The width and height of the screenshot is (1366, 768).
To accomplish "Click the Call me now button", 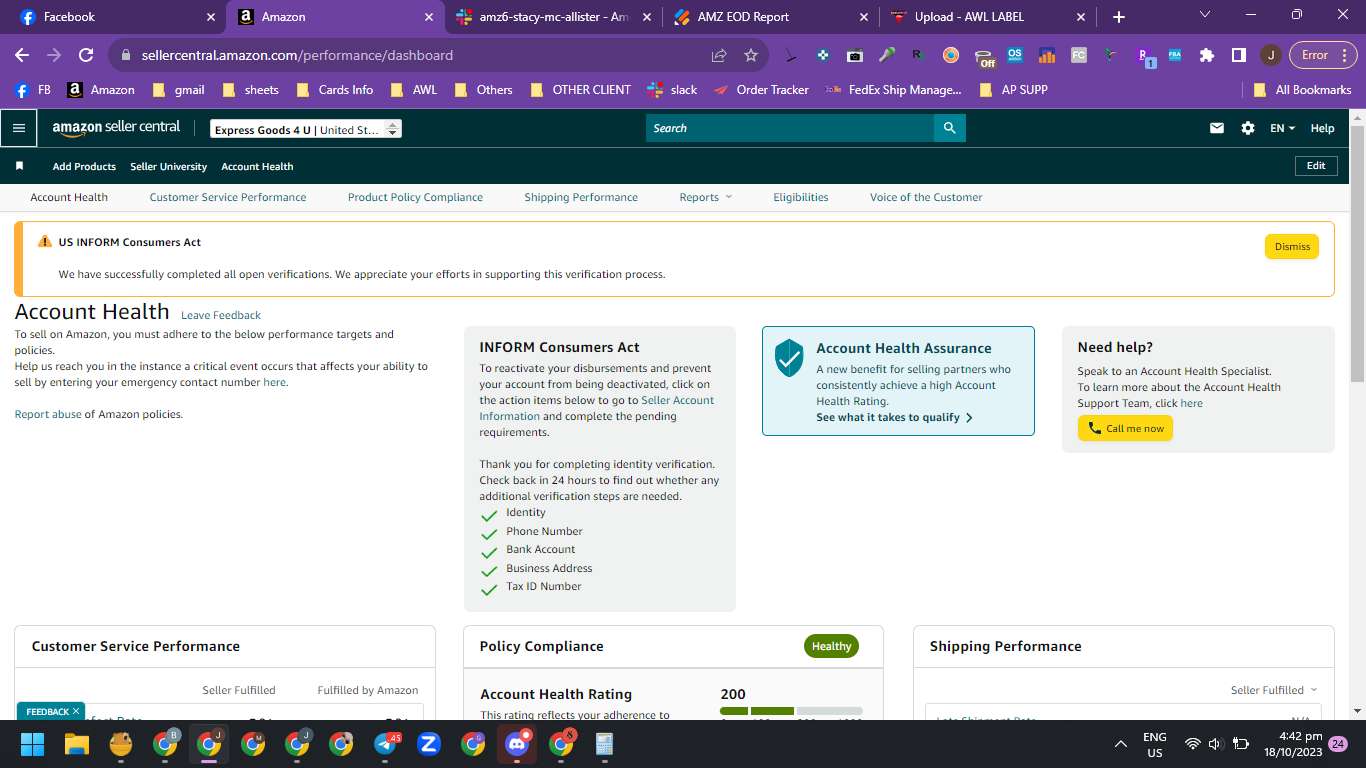I will [1125, 428].
